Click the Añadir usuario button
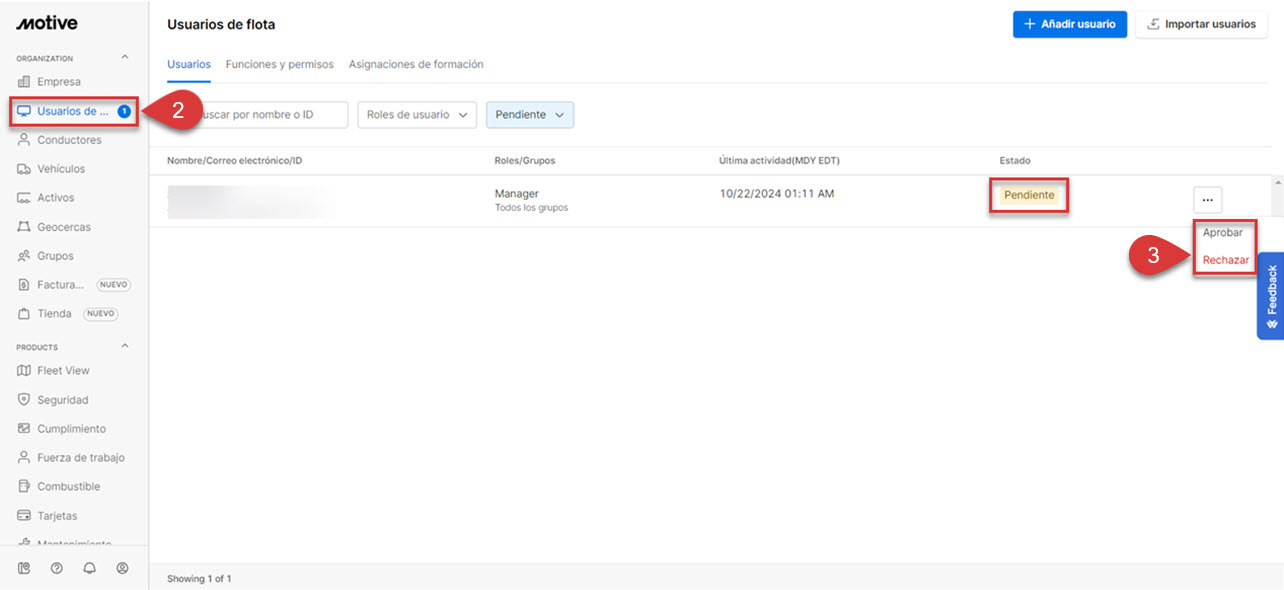Viewport: 1284px width, 590px height. pyautogui.click(x=1069, y=24)
